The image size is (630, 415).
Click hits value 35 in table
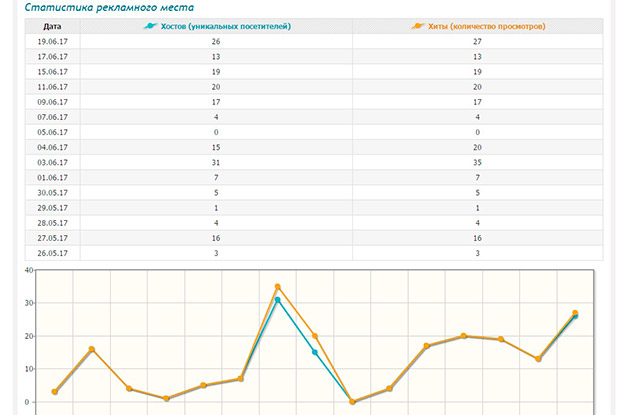477,162
